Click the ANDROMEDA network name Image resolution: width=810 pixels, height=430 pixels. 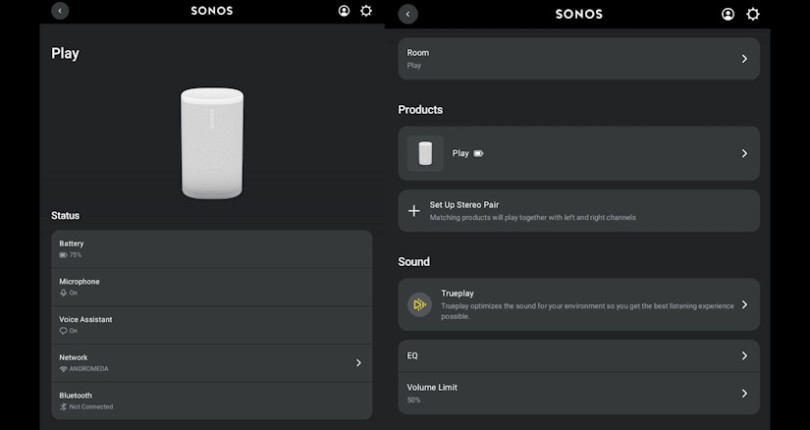point(89,369)
